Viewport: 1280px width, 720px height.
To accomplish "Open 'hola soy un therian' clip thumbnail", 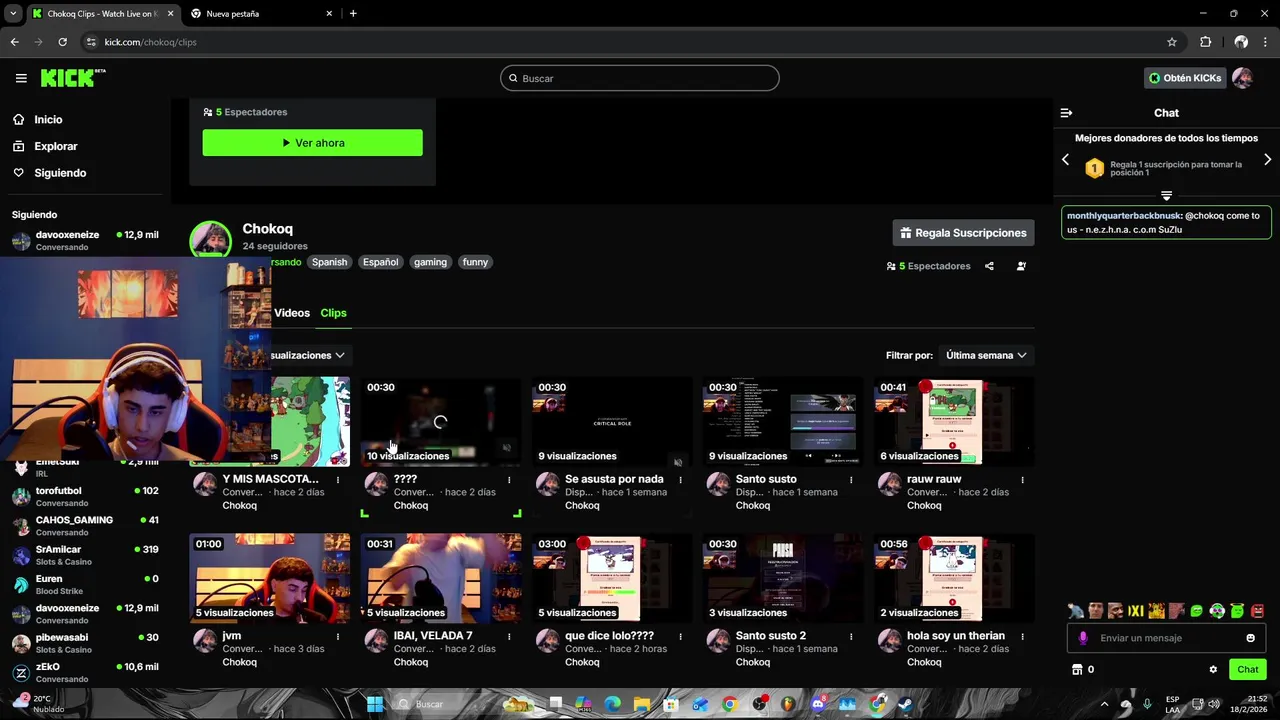I will (954, 578).
